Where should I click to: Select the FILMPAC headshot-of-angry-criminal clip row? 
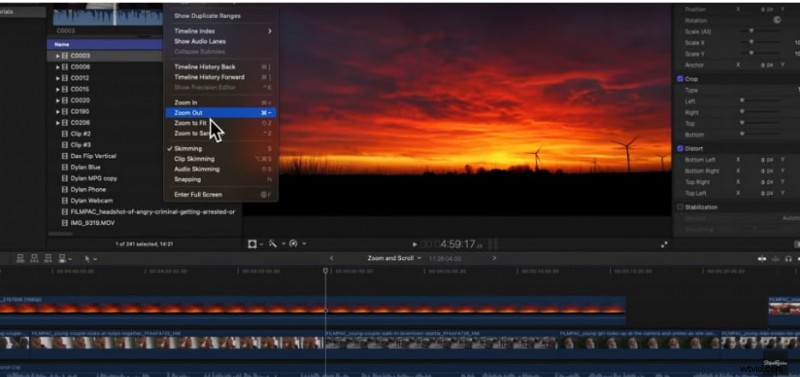144,212
